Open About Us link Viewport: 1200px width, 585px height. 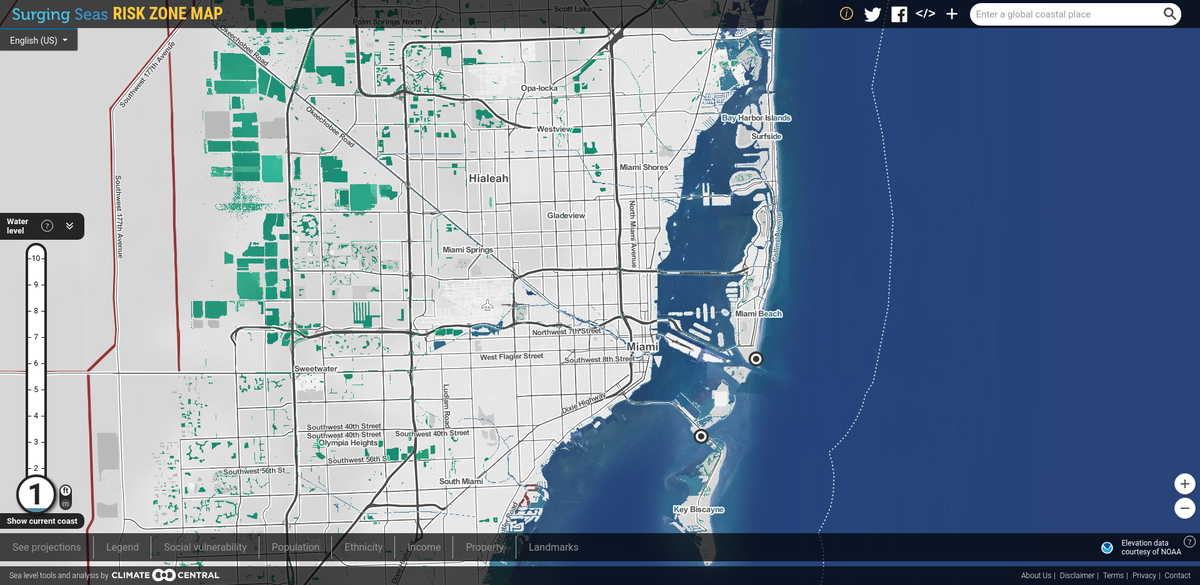(1036, 575)
